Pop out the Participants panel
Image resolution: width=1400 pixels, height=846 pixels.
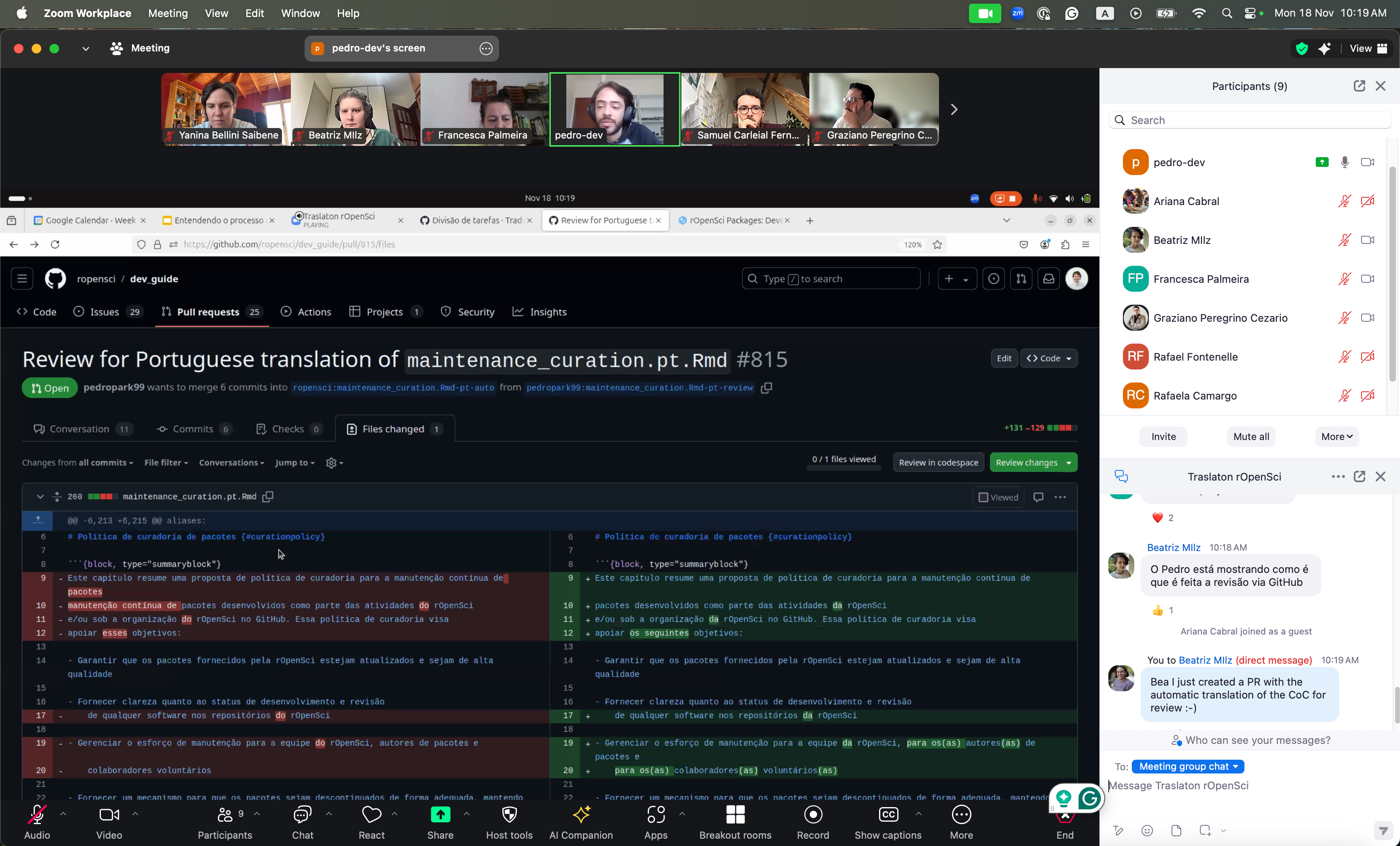1359,86
